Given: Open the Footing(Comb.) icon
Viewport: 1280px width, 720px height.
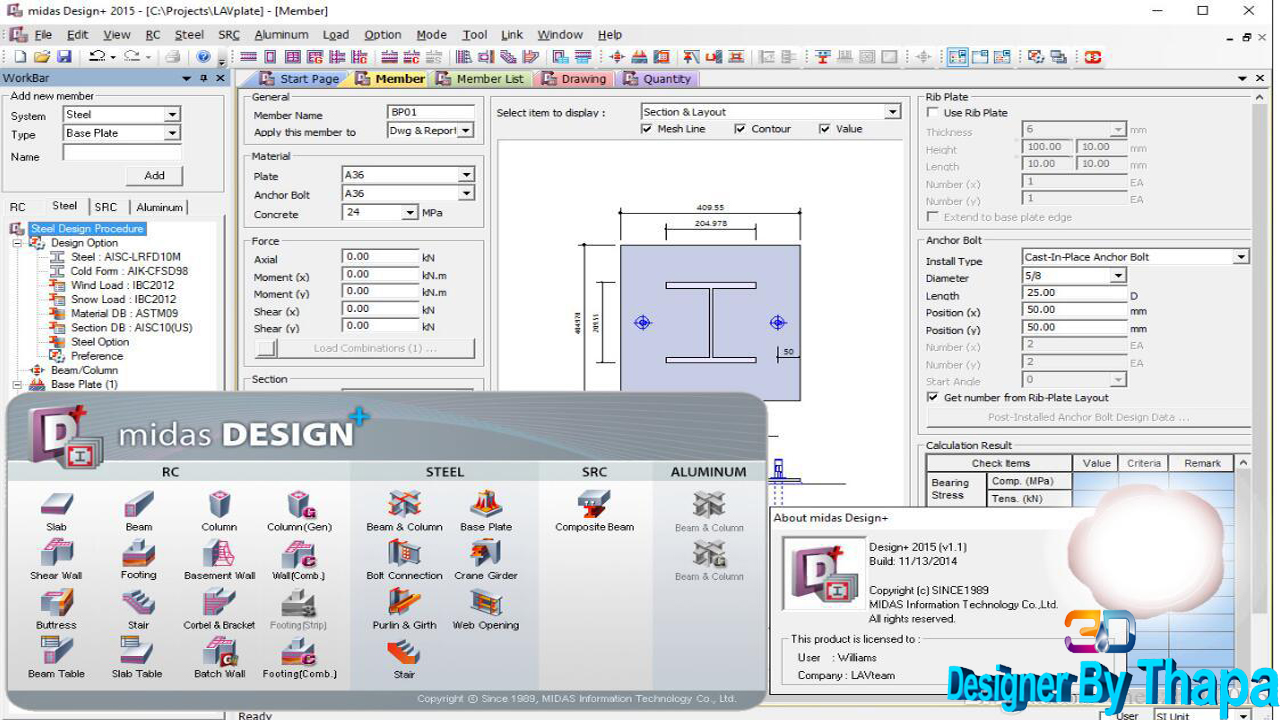Looking at the screenshot, I should pos(299,651).
